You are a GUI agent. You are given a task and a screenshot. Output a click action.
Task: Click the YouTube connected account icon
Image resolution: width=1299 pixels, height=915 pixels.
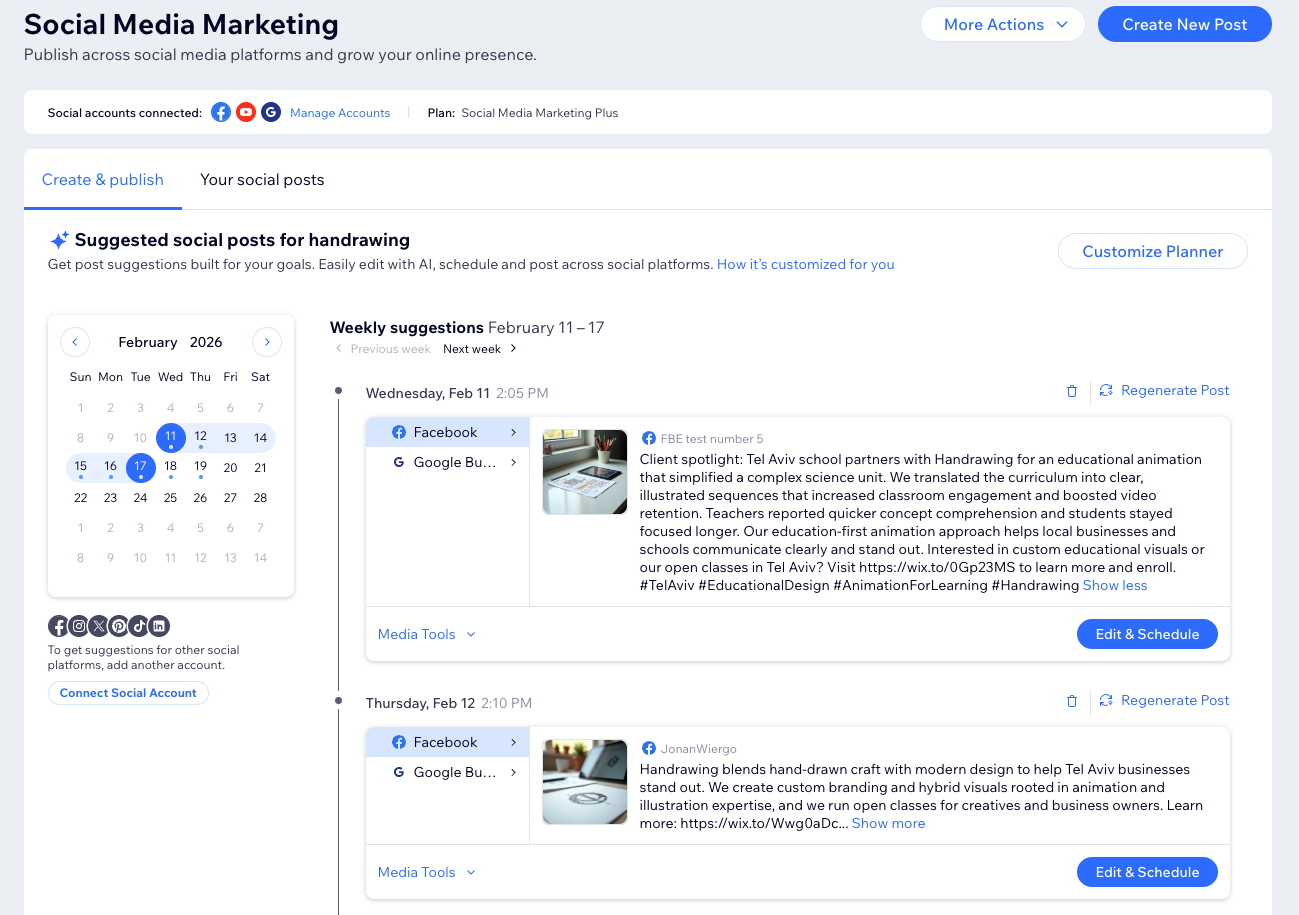click(x=245, y=112)
